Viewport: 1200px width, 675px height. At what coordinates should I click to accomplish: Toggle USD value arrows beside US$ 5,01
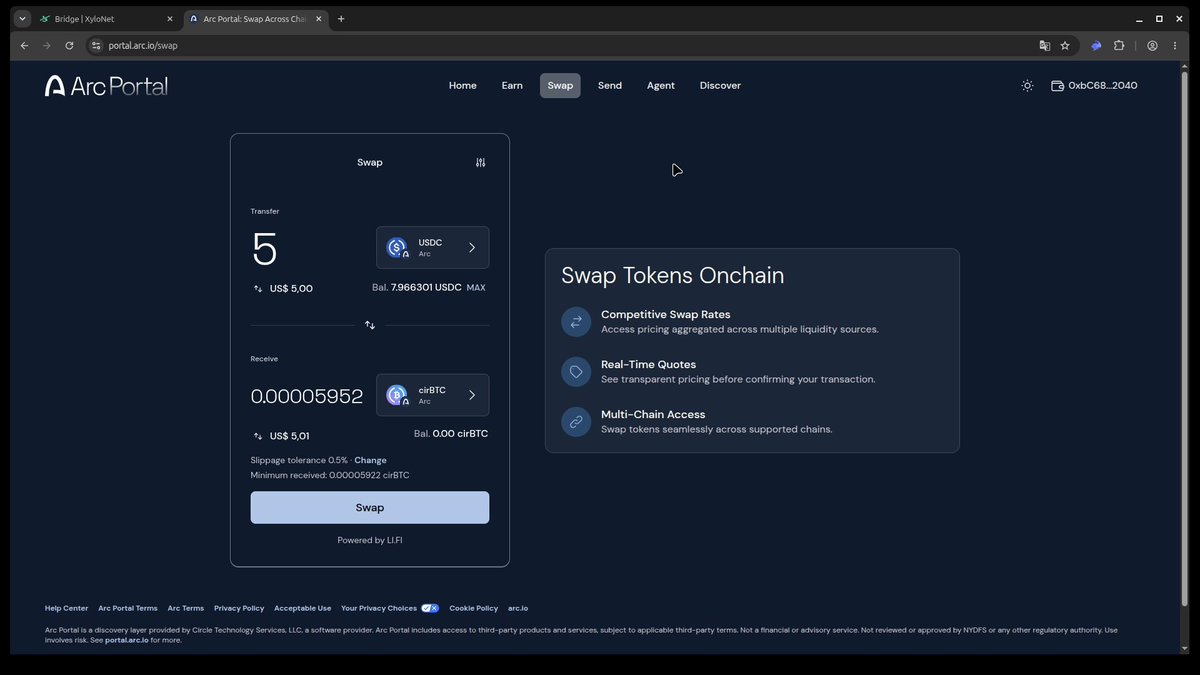tap(259, 436)
